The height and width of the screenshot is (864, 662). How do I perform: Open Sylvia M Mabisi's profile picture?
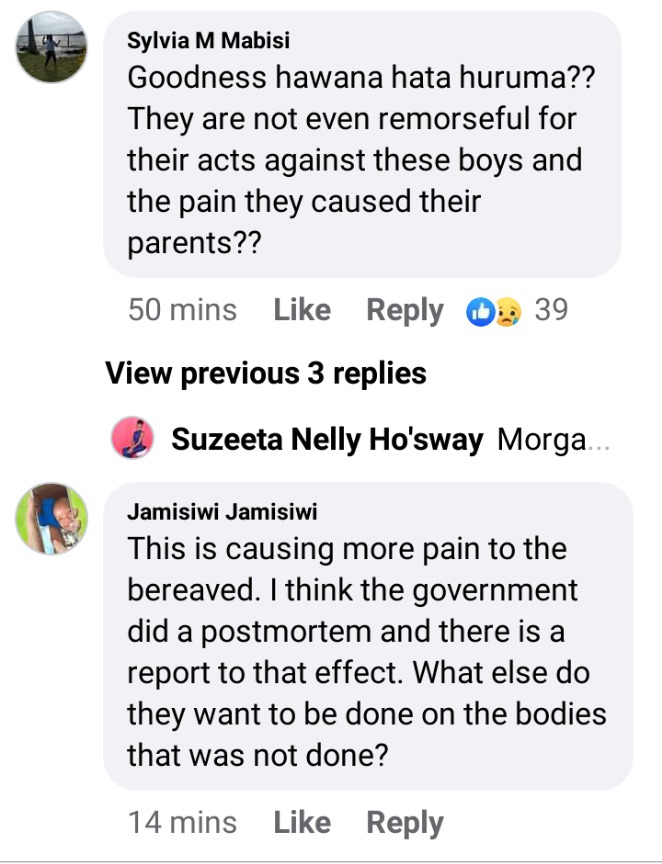coord(51,47)
